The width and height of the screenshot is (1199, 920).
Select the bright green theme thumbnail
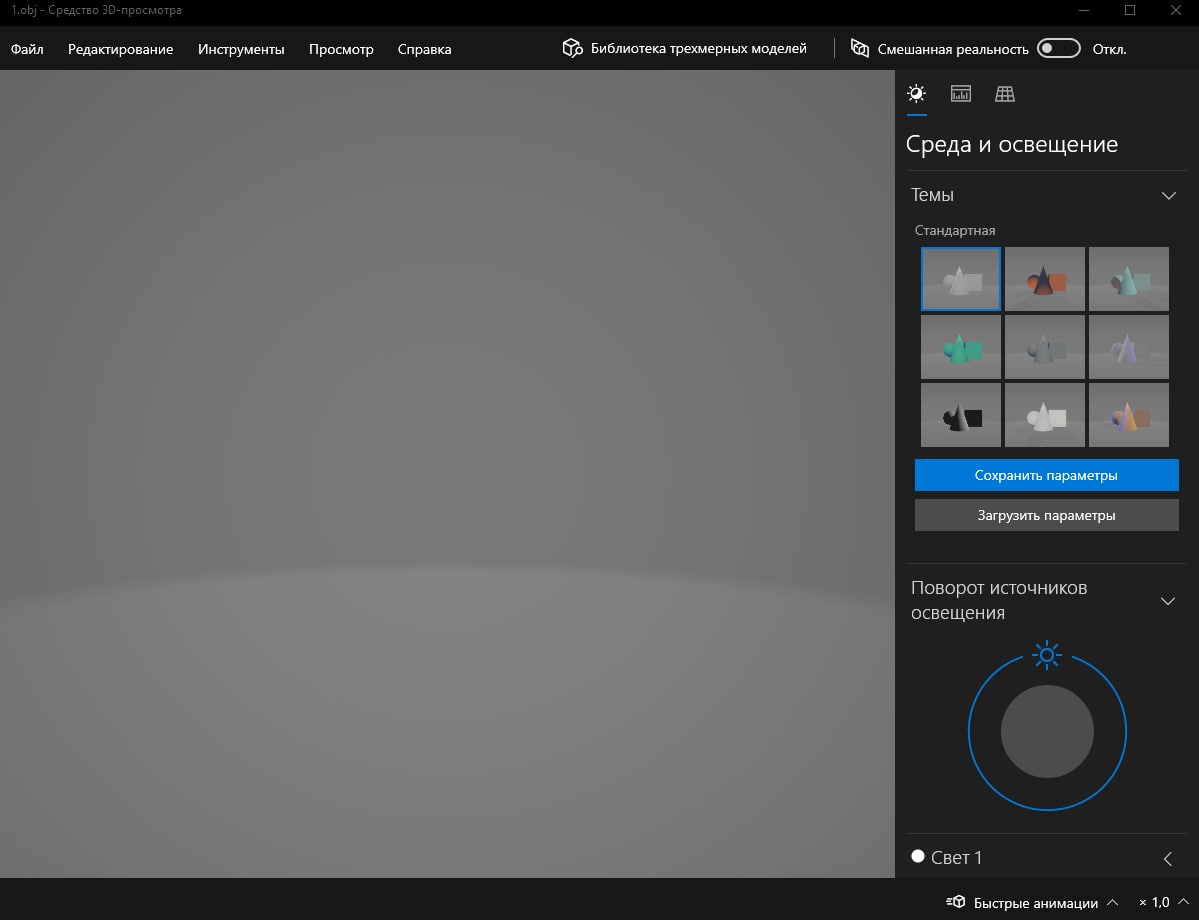pos(960,347)
